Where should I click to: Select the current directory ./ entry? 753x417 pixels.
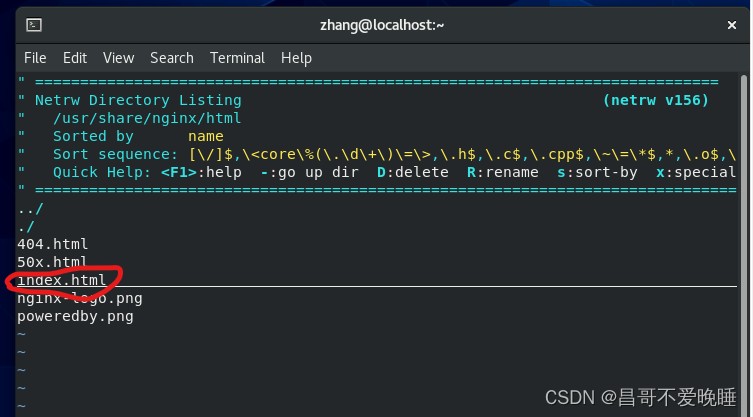(26, 226)
